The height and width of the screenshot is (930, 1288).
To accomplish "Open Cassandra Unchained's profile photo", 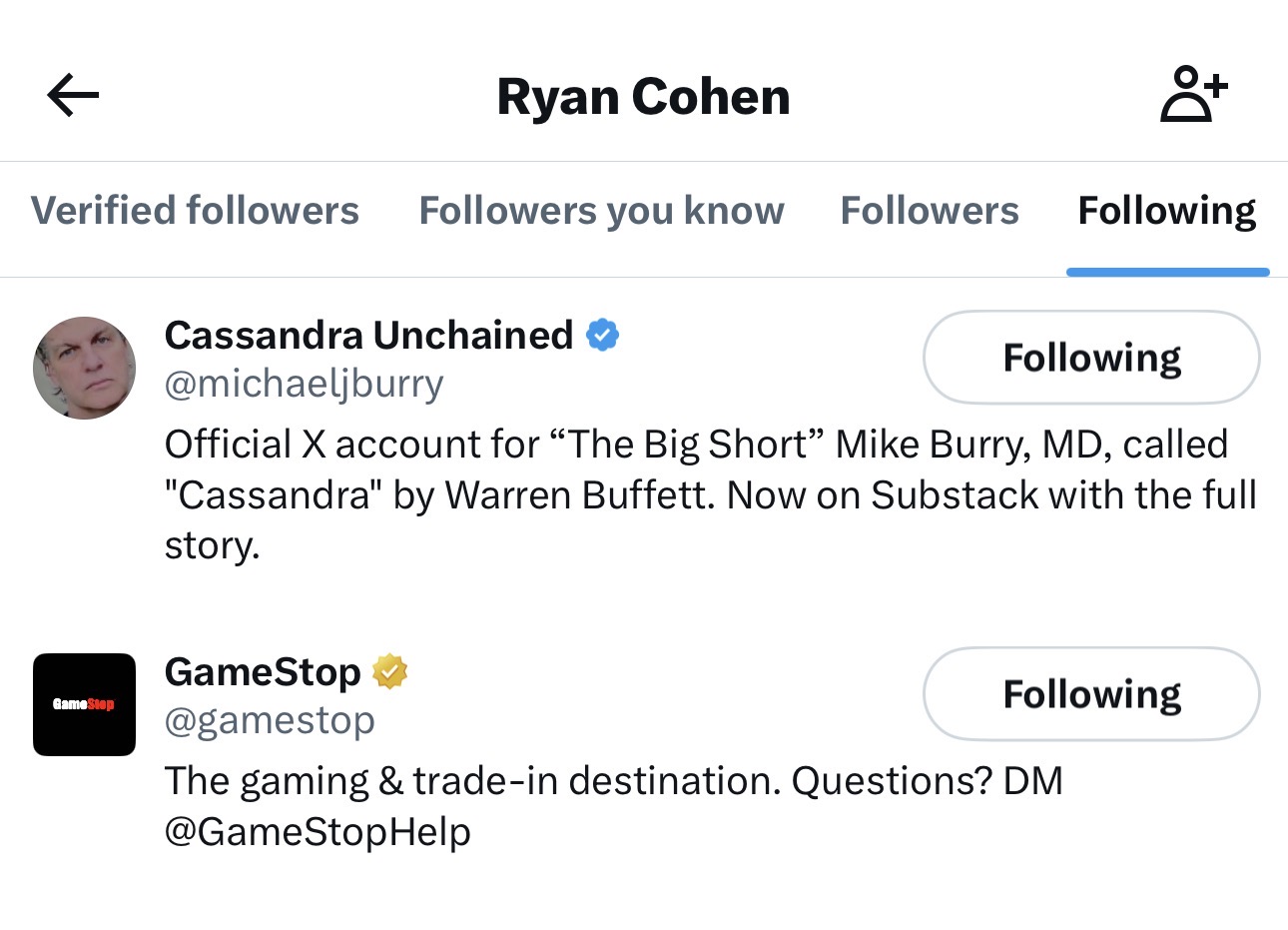I will (x=85, y=368).
